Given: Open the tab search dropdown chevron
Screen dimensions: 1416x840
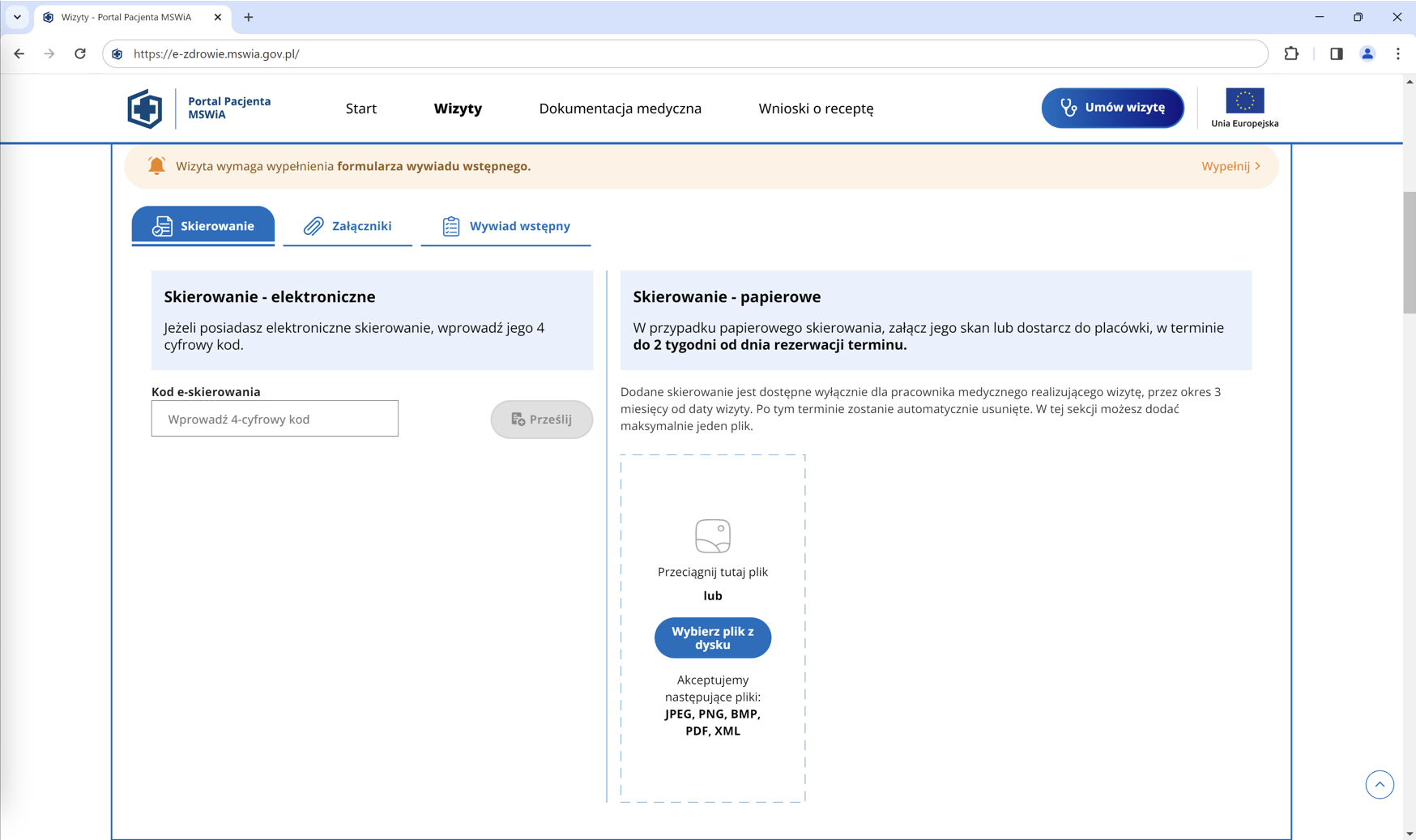Looking at the screenshot, I should click(17, 17).
